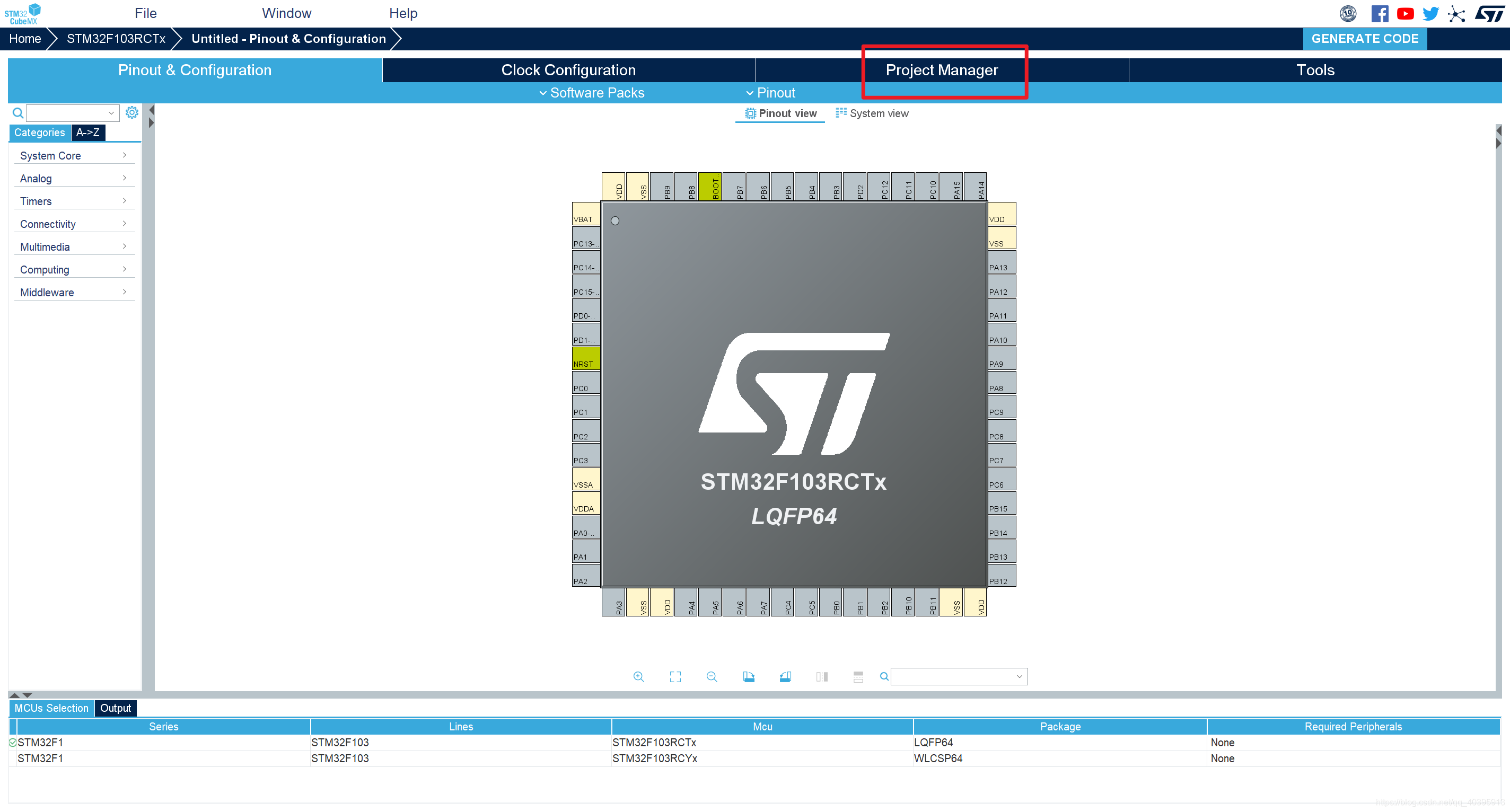Fit chip view to screen

tap(675, 677)
